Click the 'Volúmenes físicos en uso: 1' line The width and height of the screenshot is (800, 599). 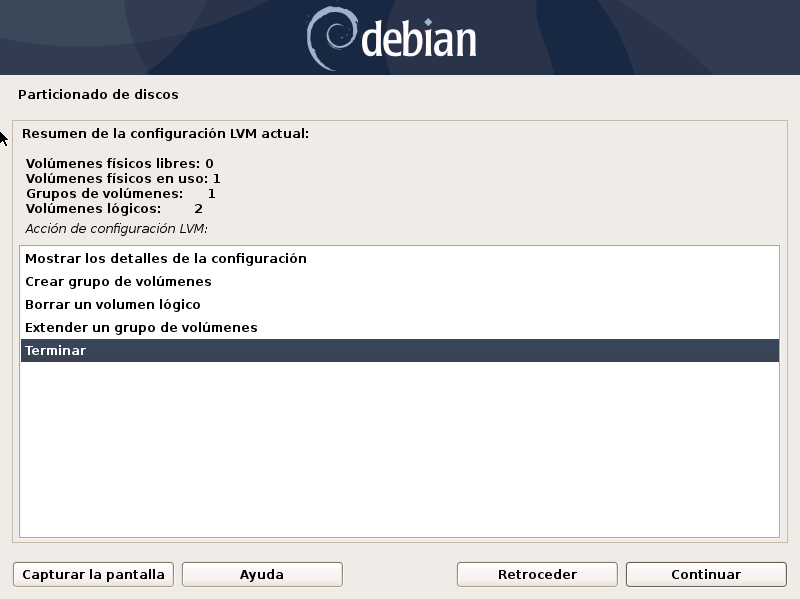tap(123, 178)
